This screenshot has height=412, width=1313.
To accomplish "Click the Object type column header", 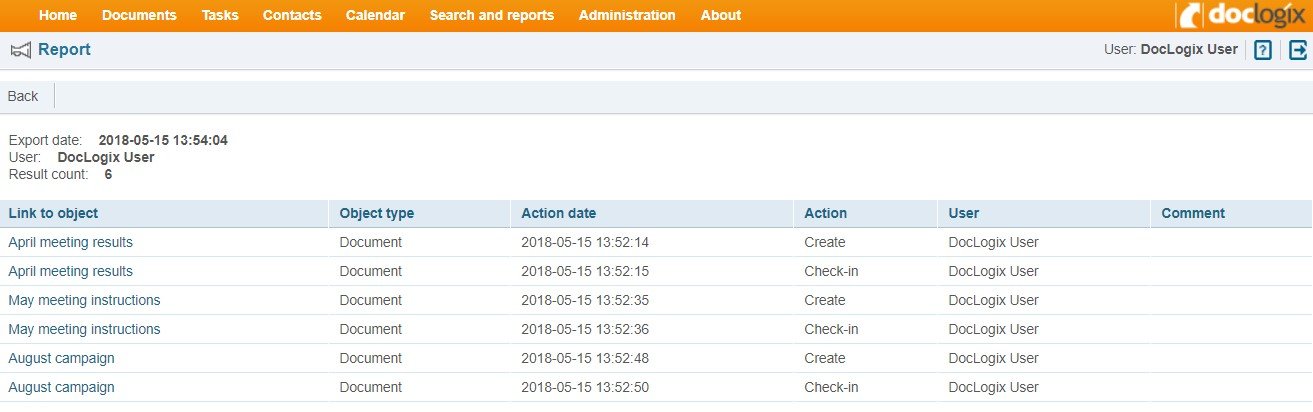I will 376,213.
